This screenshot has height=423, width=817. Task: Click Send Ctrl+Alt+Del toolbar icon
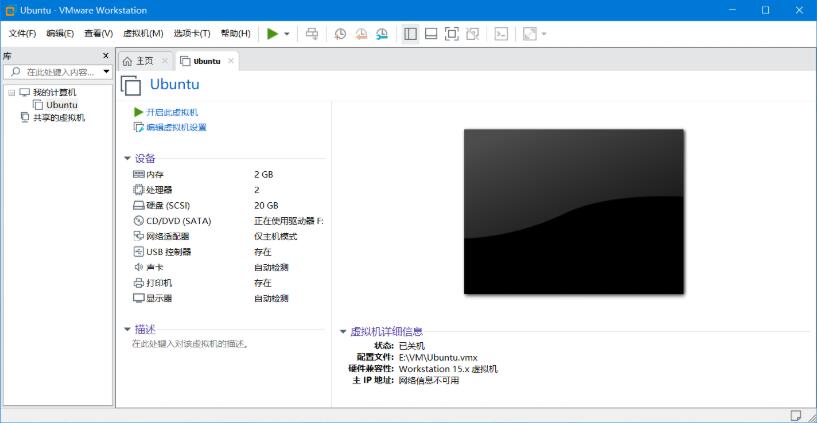pyautogui.click(x=312, y=34)
